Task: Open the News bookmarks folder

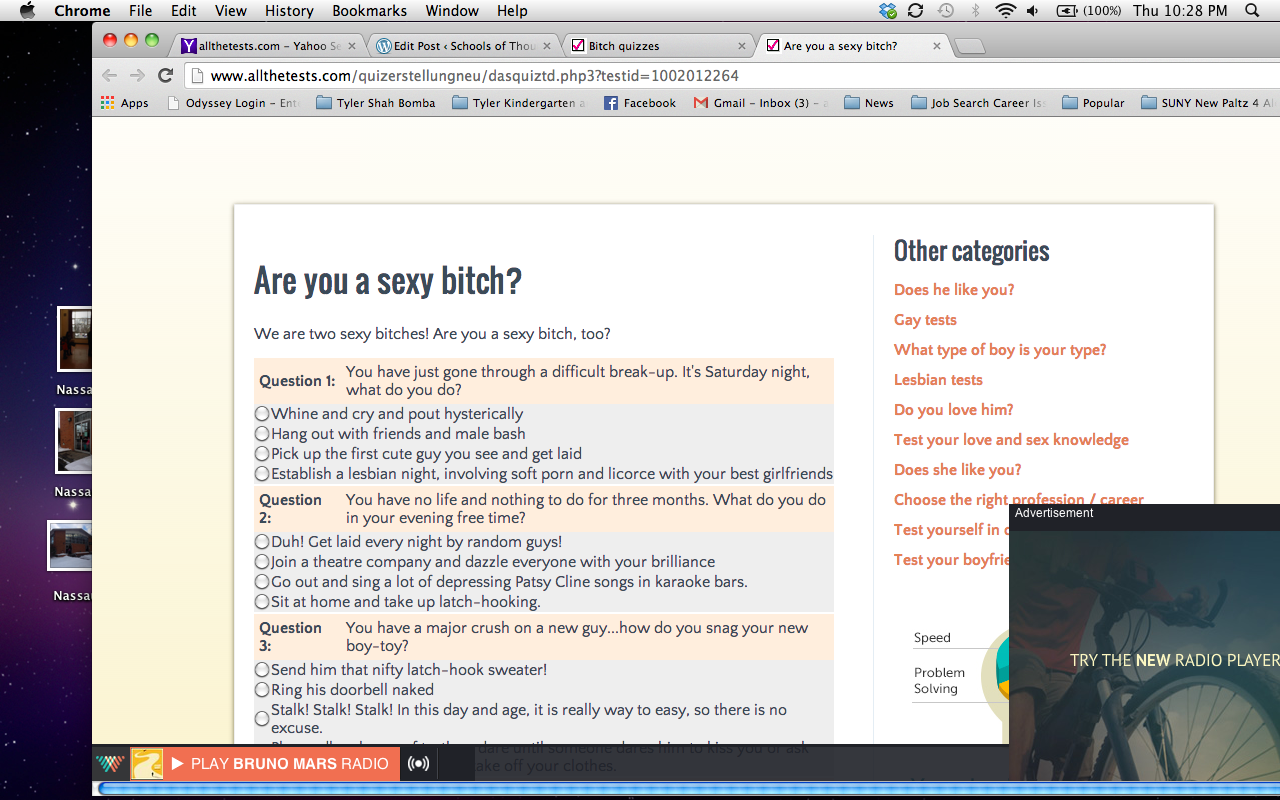Action: (x=868, y=103)
